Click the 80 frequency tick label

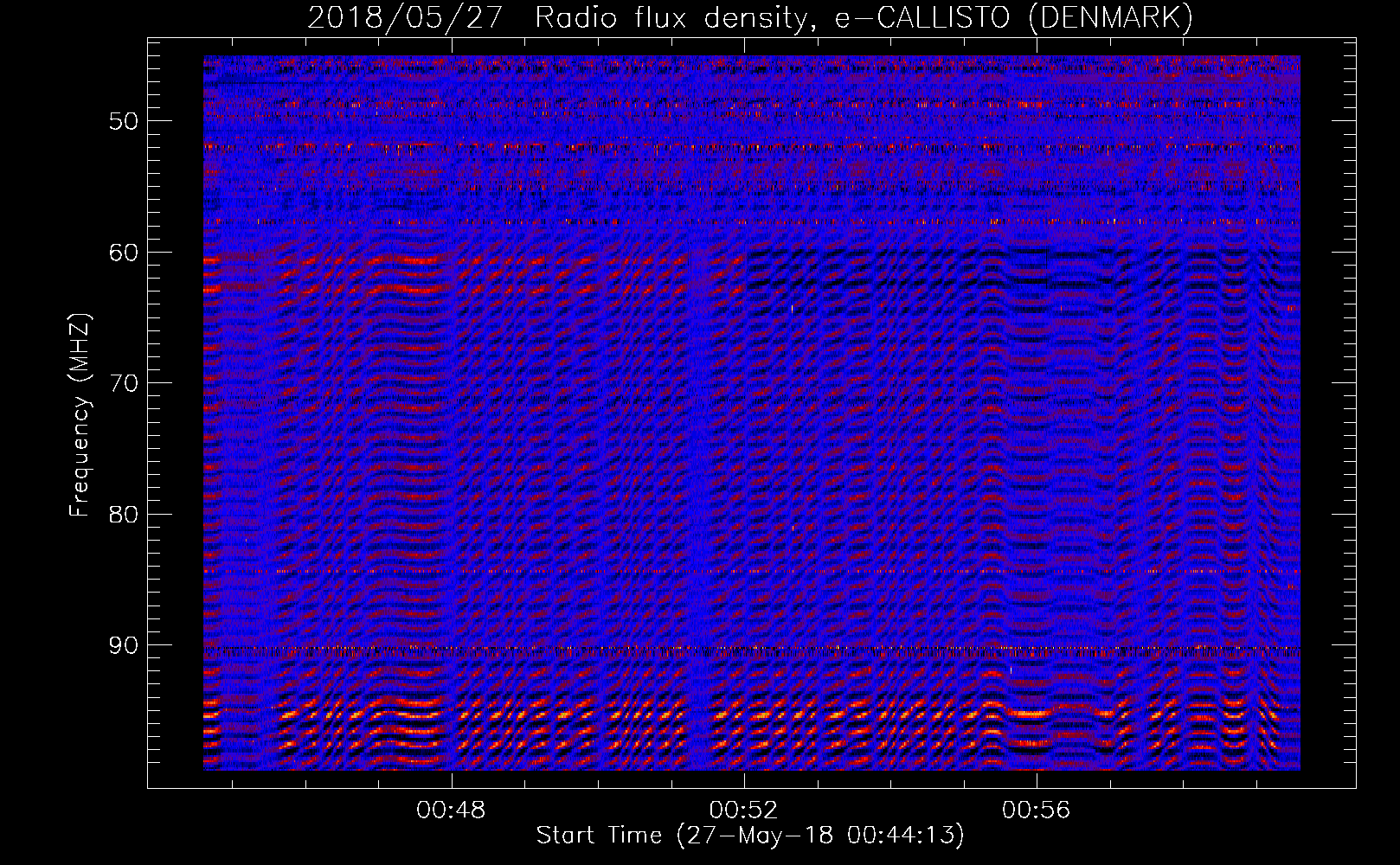tap(124, 515)
